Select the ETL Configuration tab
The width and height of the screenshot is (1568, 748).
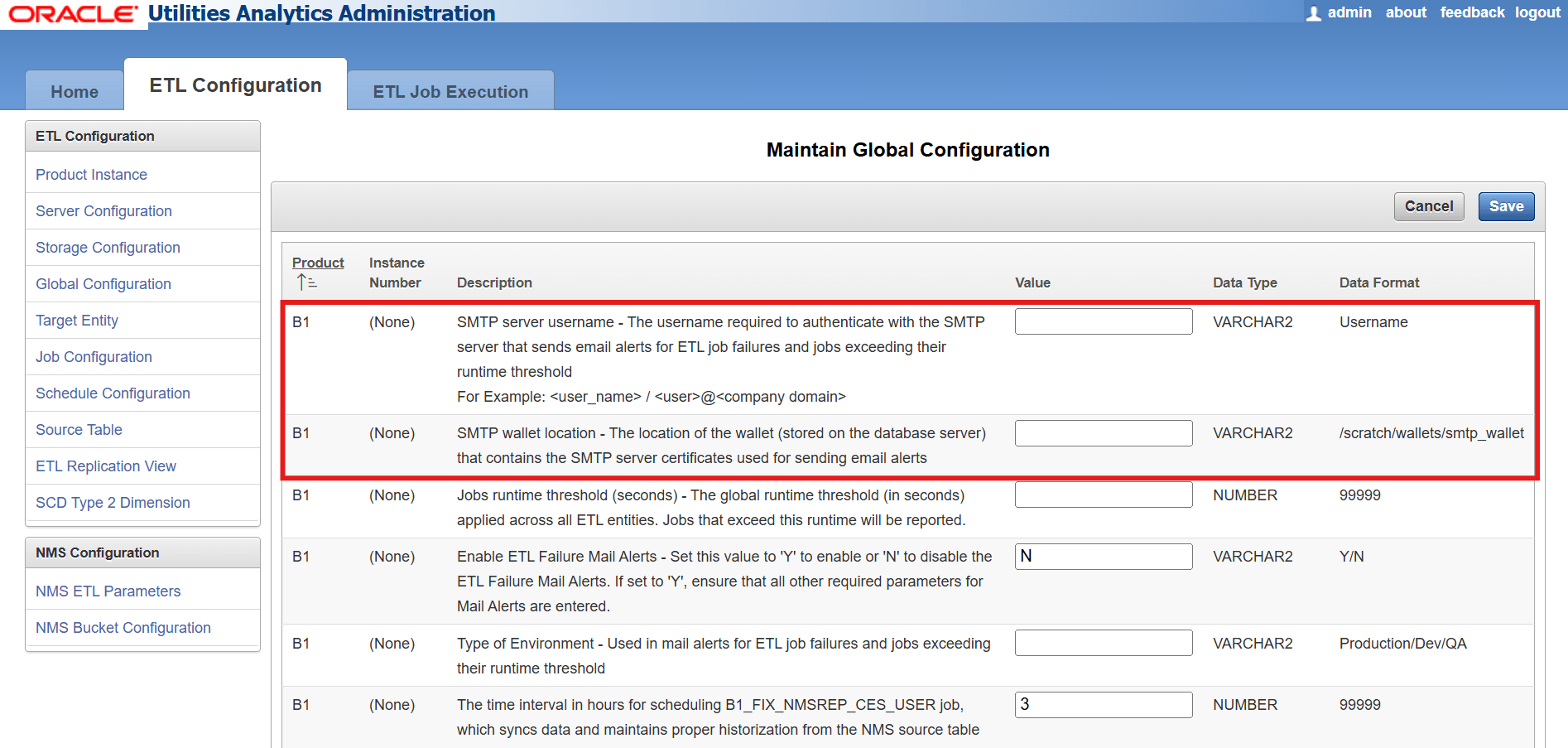(235, 84)
